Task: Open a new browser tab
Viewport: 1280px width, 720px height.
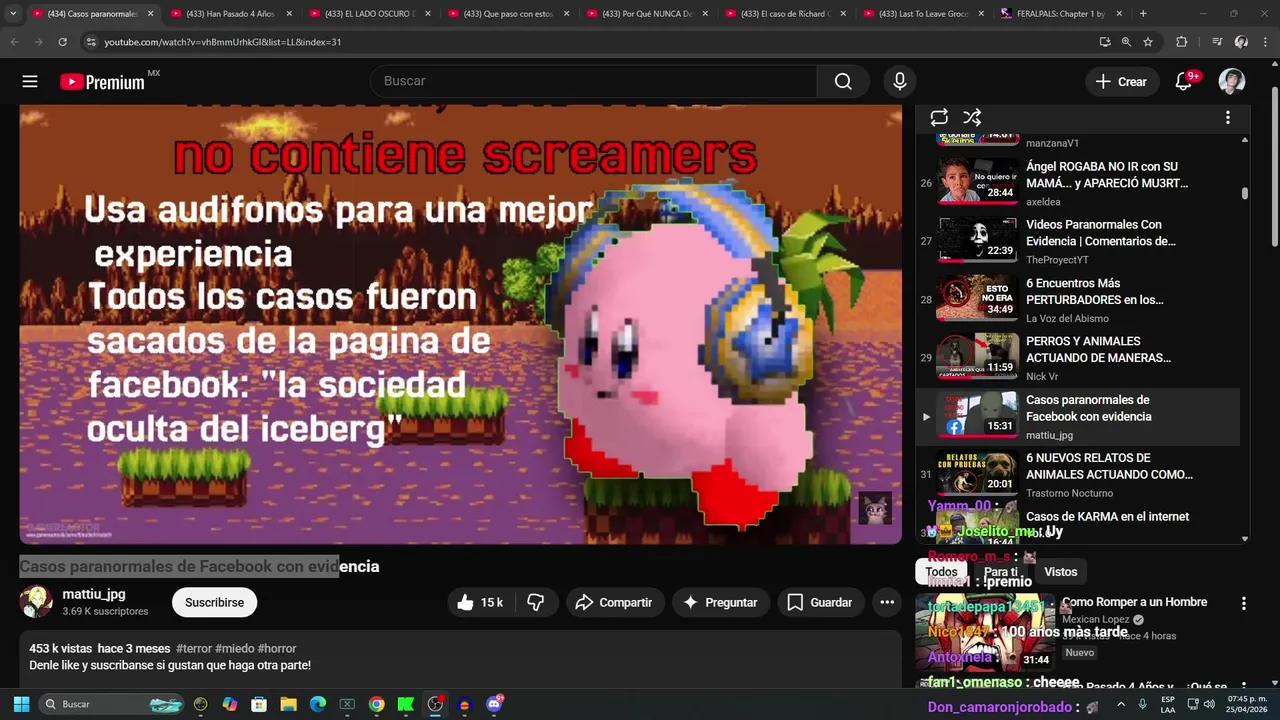Action: tap(1143, 14)
